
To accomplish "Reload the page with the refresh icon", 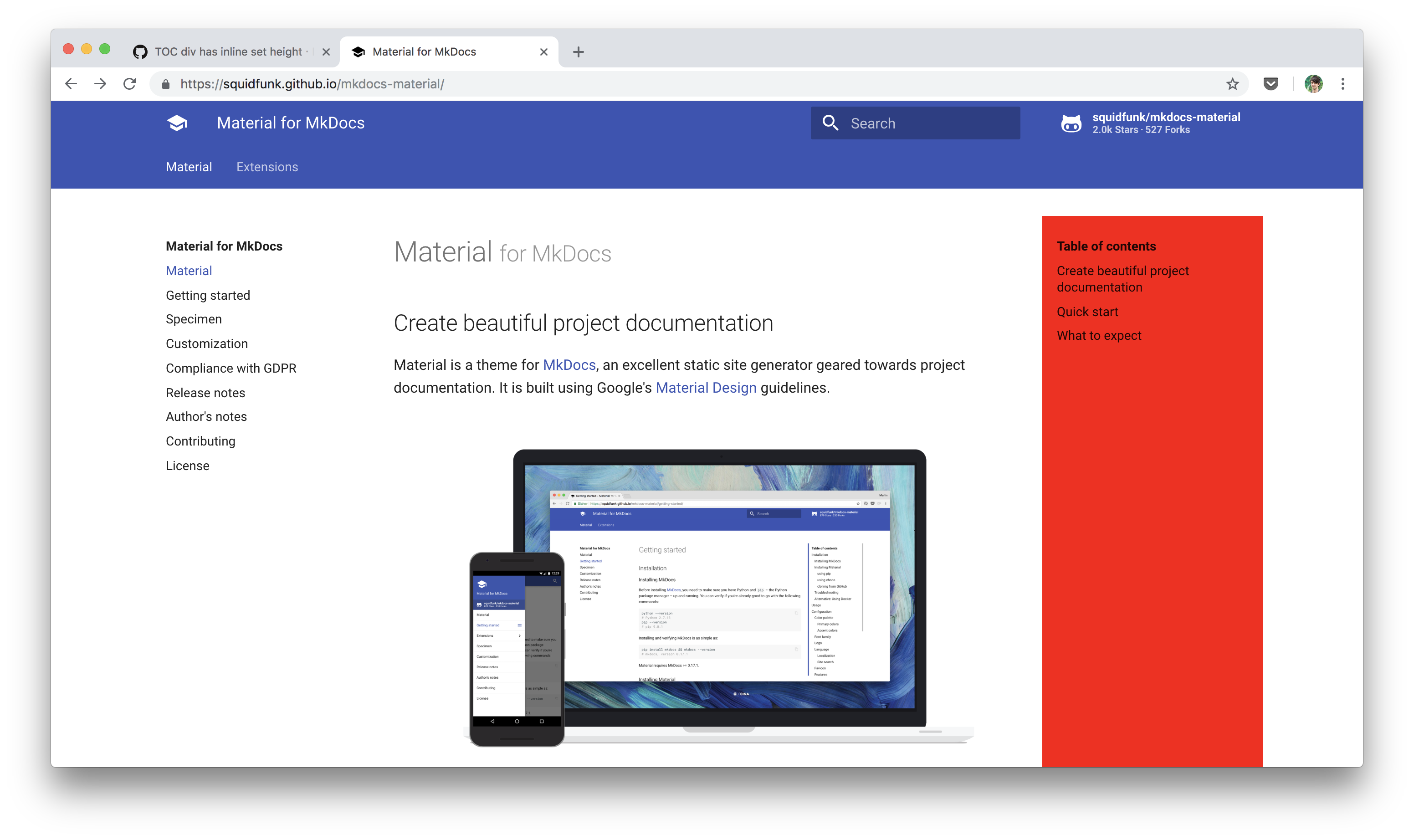I will click(x=130, y=84).
